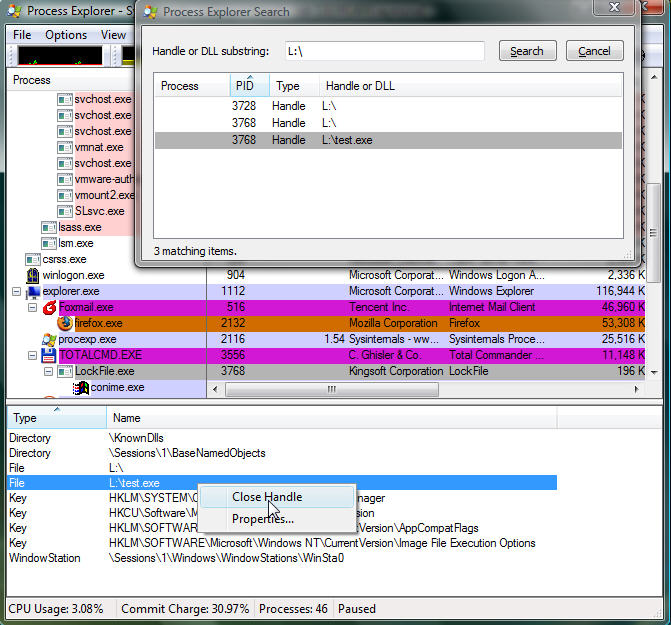Click the process list scroll up arrow

(654, 77)
